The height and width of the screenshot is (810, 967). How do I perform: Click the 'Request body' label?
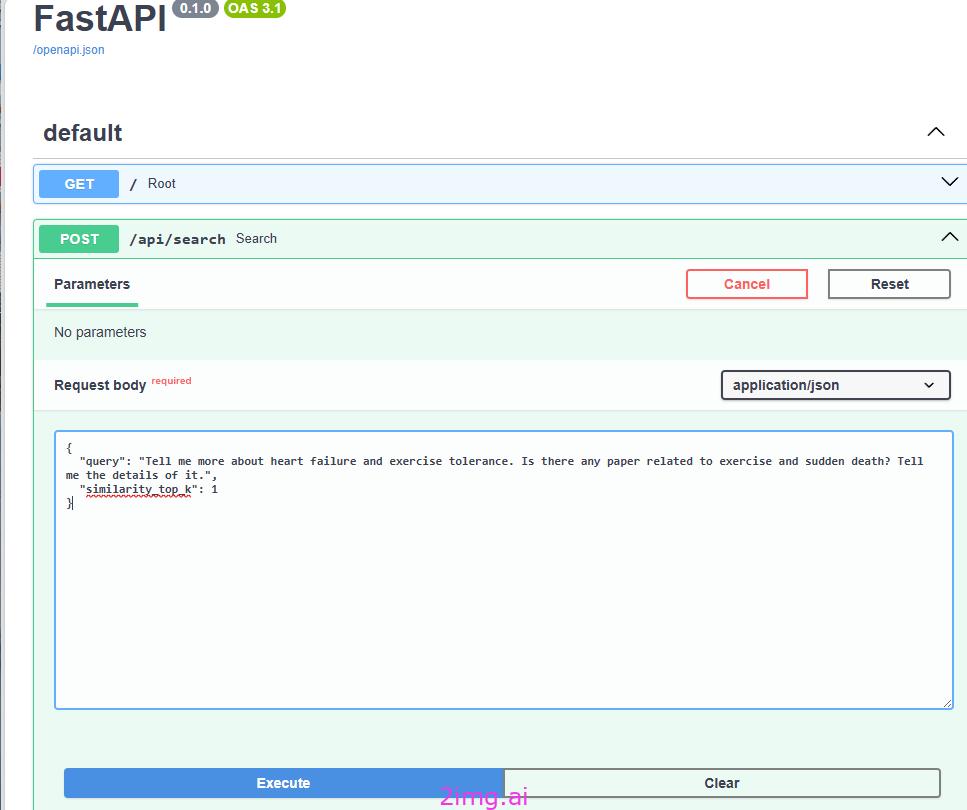click(100, 385)
